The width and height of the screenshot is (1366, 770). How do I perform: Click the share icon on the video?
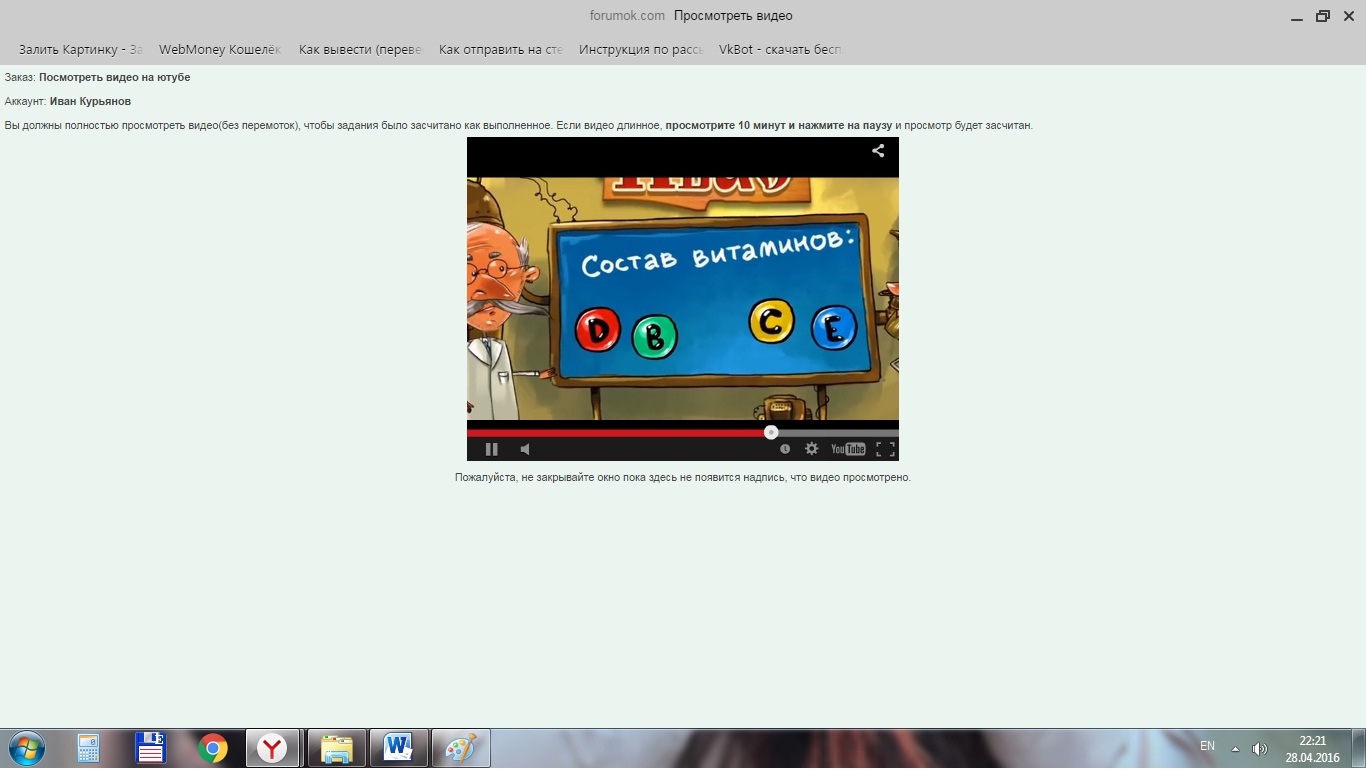click(878, 151)
